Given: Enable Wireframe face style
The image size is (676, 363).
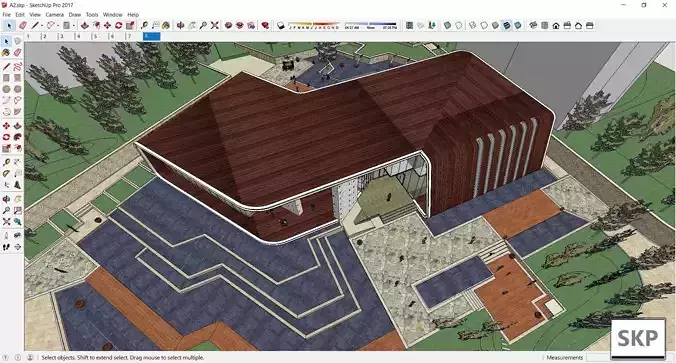Looking at the screenshot, I should pos(473,25).
